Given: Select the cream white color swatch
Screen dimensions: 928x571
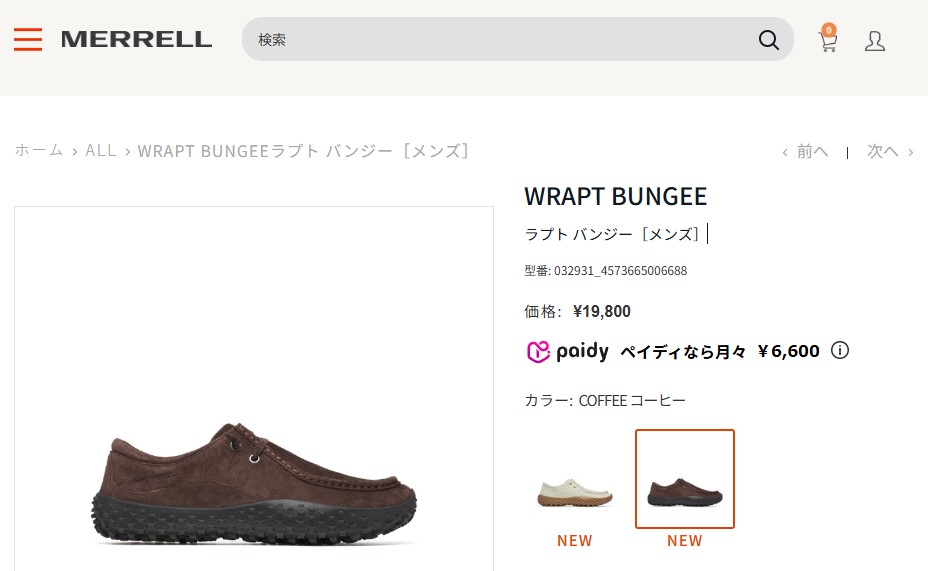Looking at the screenshot, I should click(x=575, y=479).
